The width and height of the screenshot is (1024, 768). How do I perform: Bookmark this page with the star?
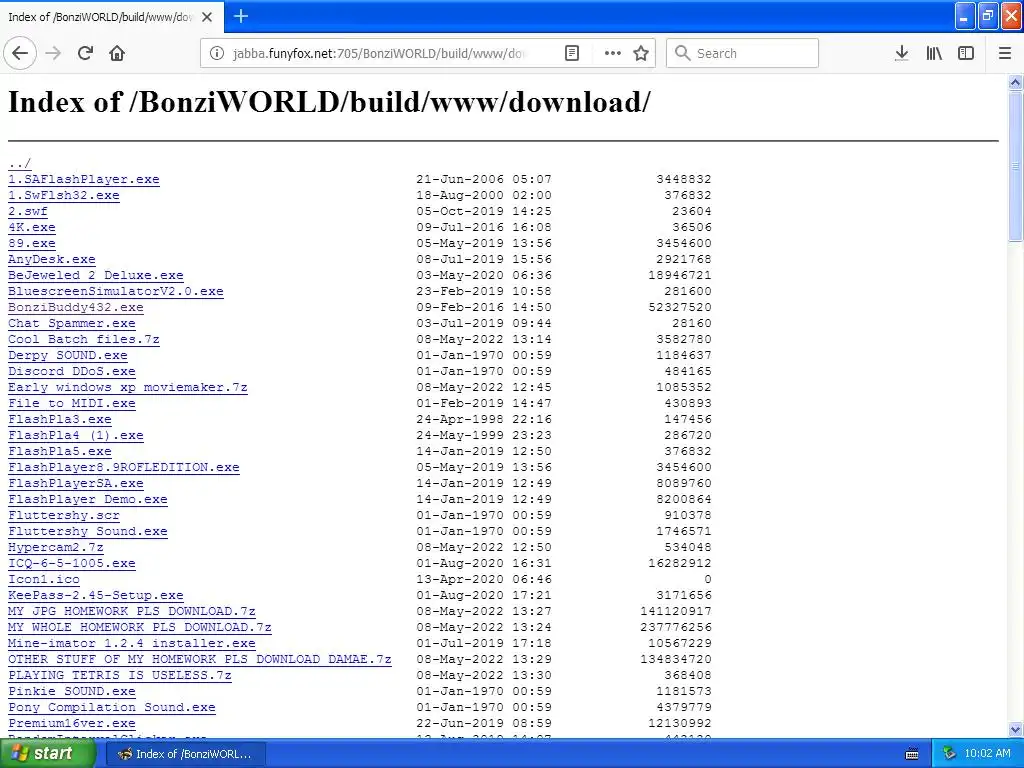(641, 53)
